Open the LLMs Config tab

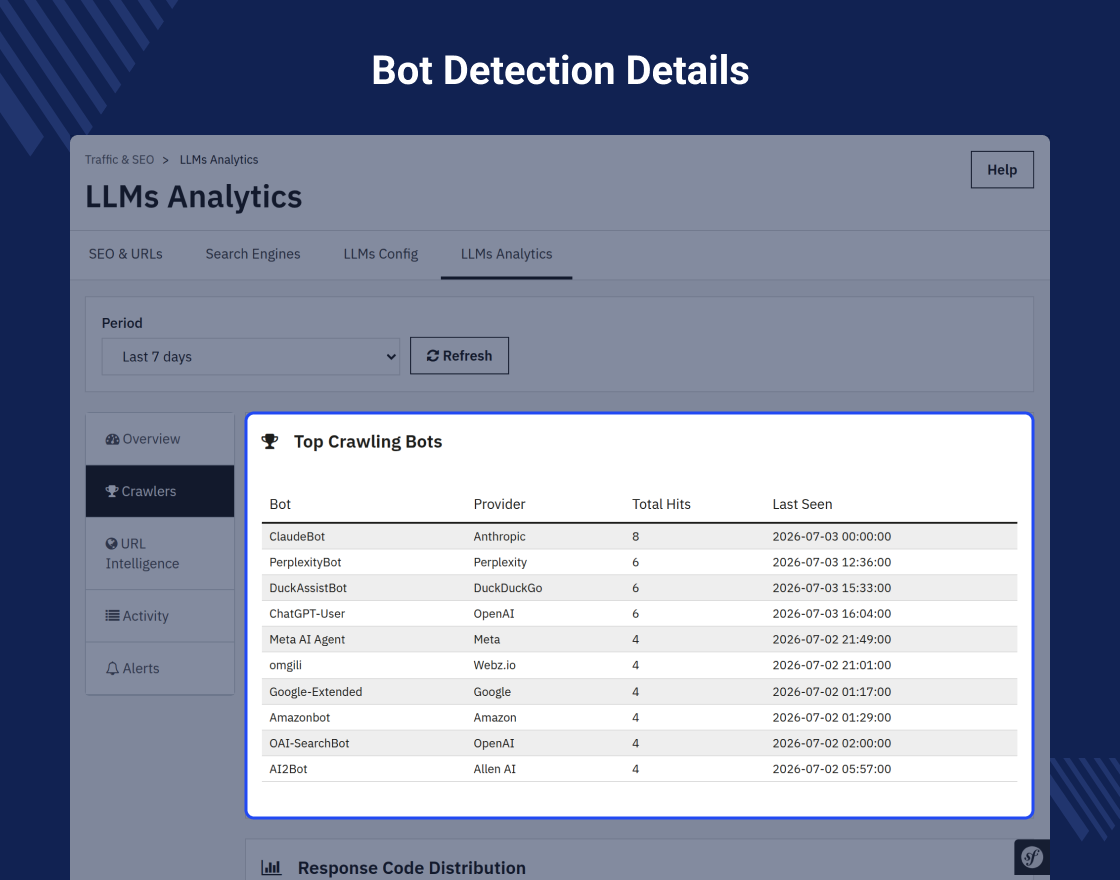tap(381, 254)
